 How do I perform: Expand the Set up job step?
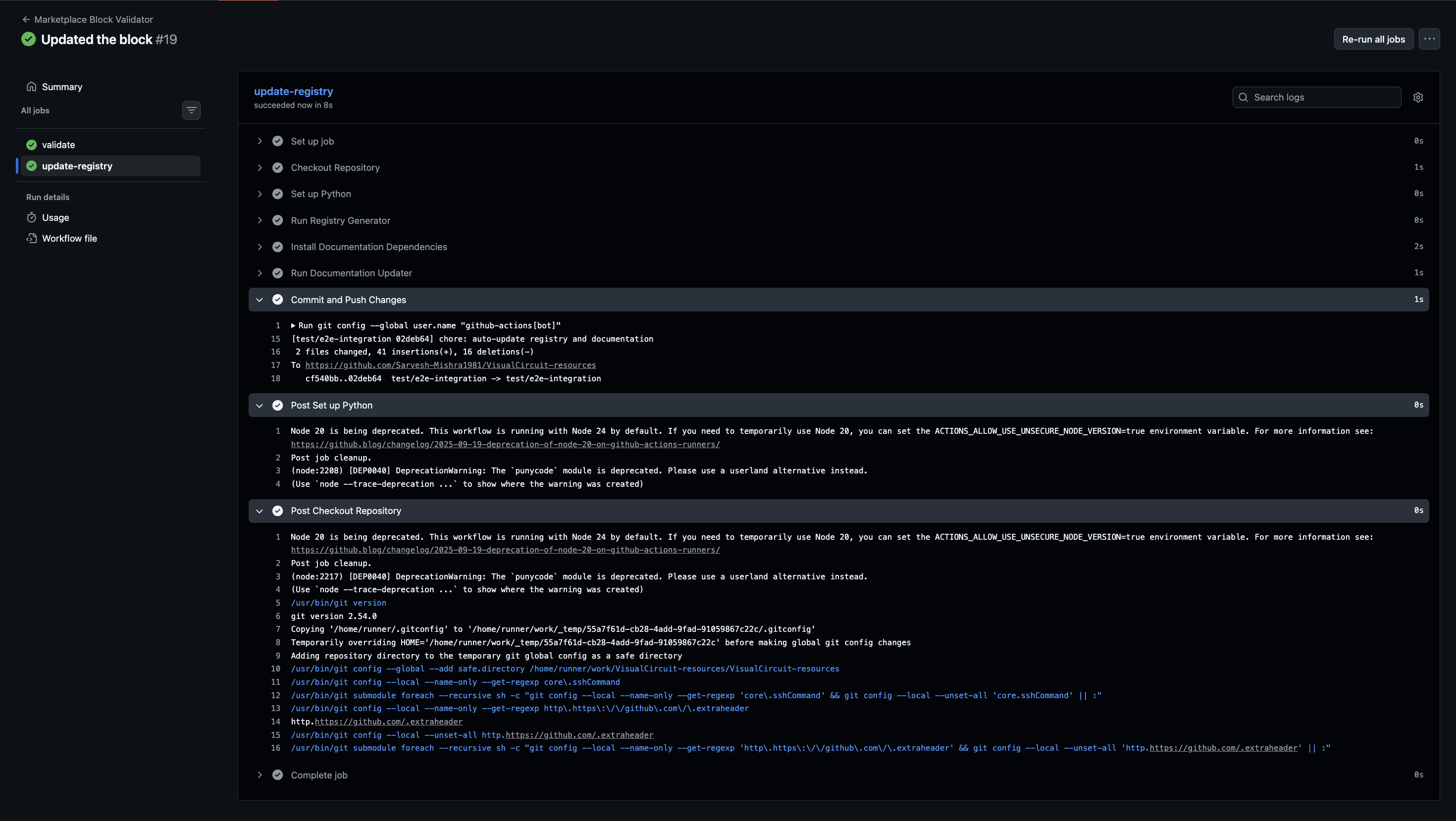pyautogui.click(x=839, y=141)
